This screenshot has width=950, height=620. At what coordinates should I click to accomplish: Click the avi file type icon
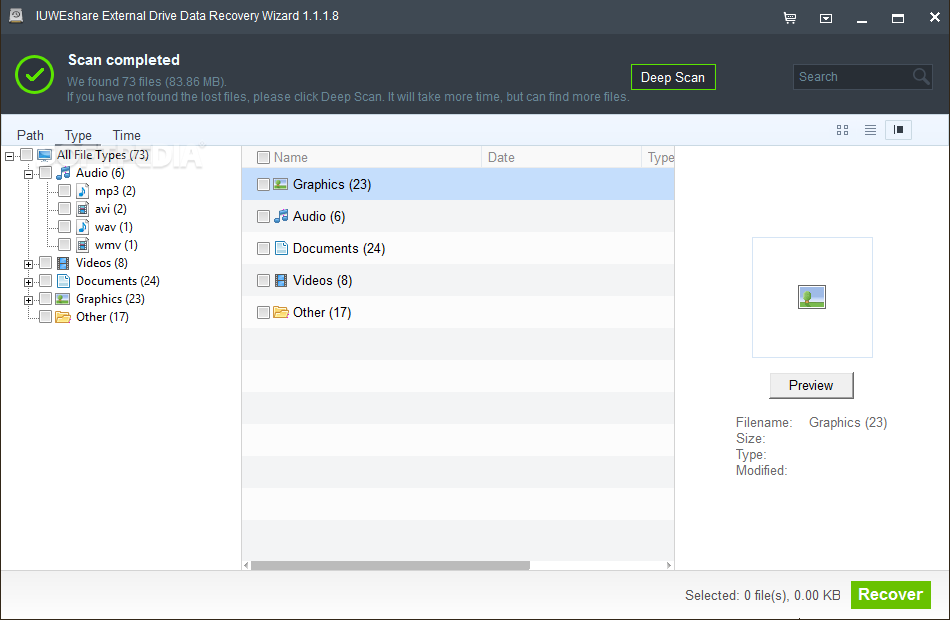pos(83,209)
